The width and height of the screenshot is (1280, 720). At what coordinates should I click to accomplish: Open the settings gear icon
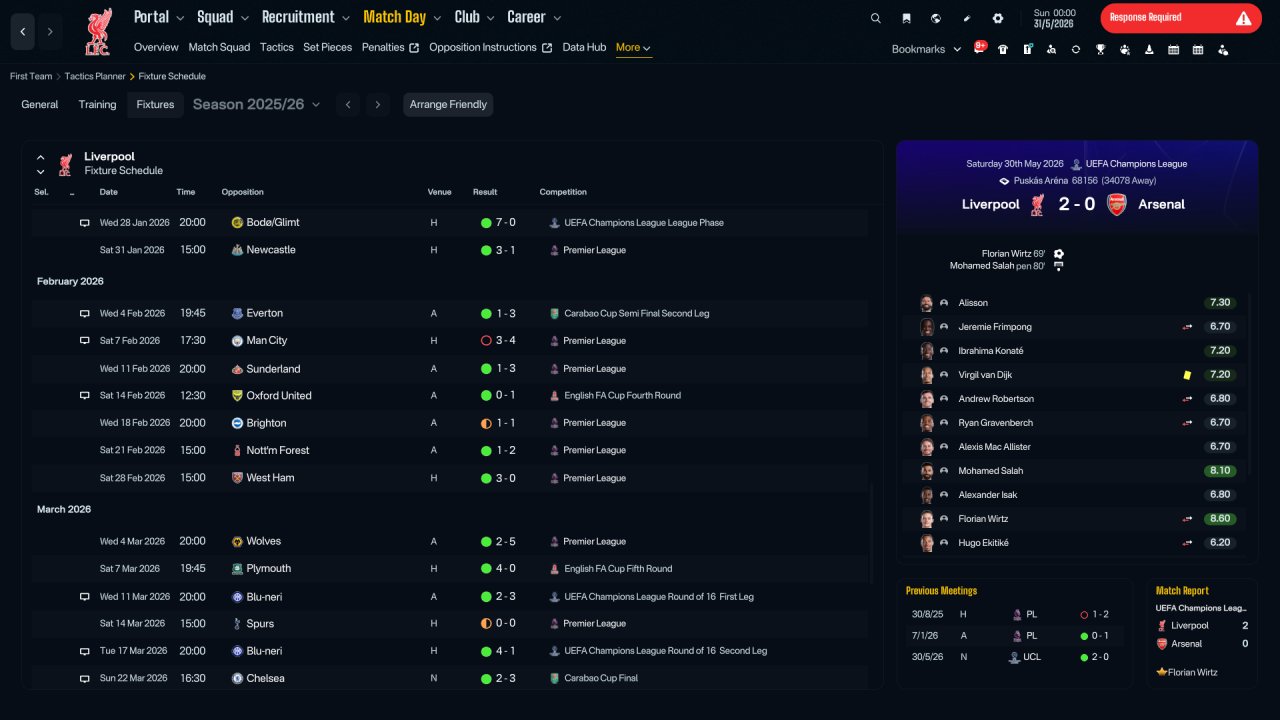coord(998,18)
